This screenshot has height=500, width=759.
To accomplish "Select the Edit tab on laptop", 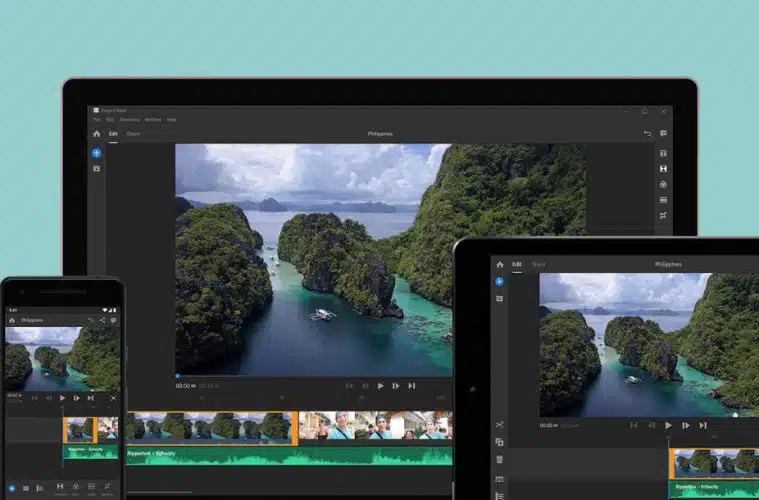I will [x=113, y=134].
